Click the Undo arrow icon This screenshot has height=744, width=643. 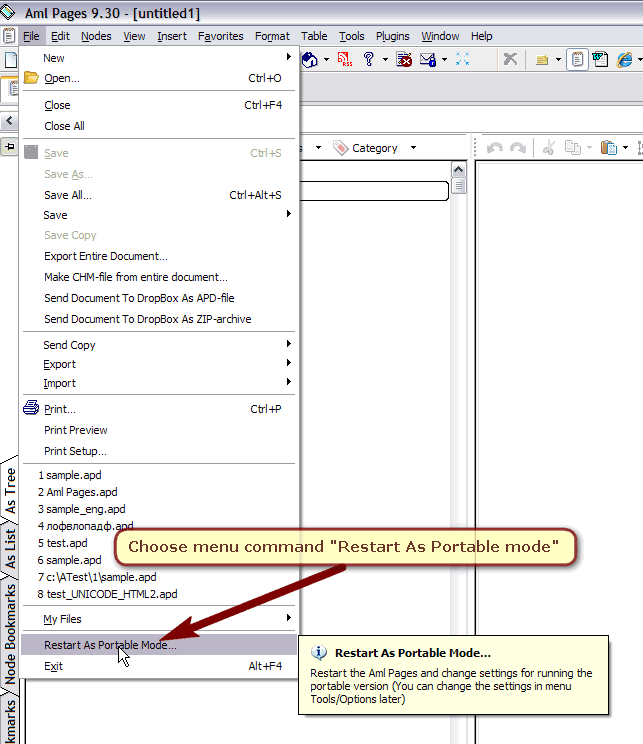coord(494,148)
